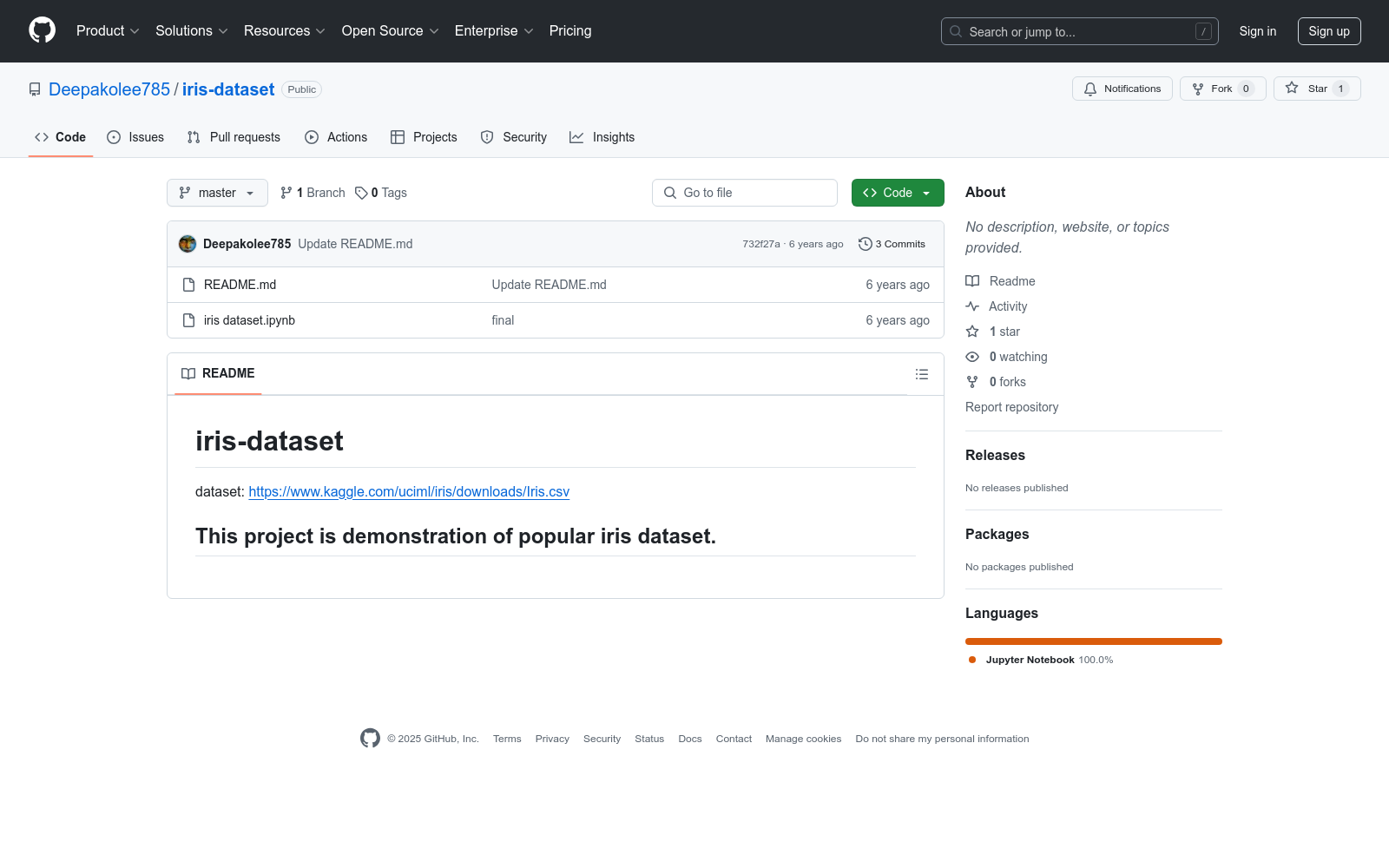Expand the Product menu
This screenshot has width=1389, height=868.
pyautogui.click(x=108, y=31)
